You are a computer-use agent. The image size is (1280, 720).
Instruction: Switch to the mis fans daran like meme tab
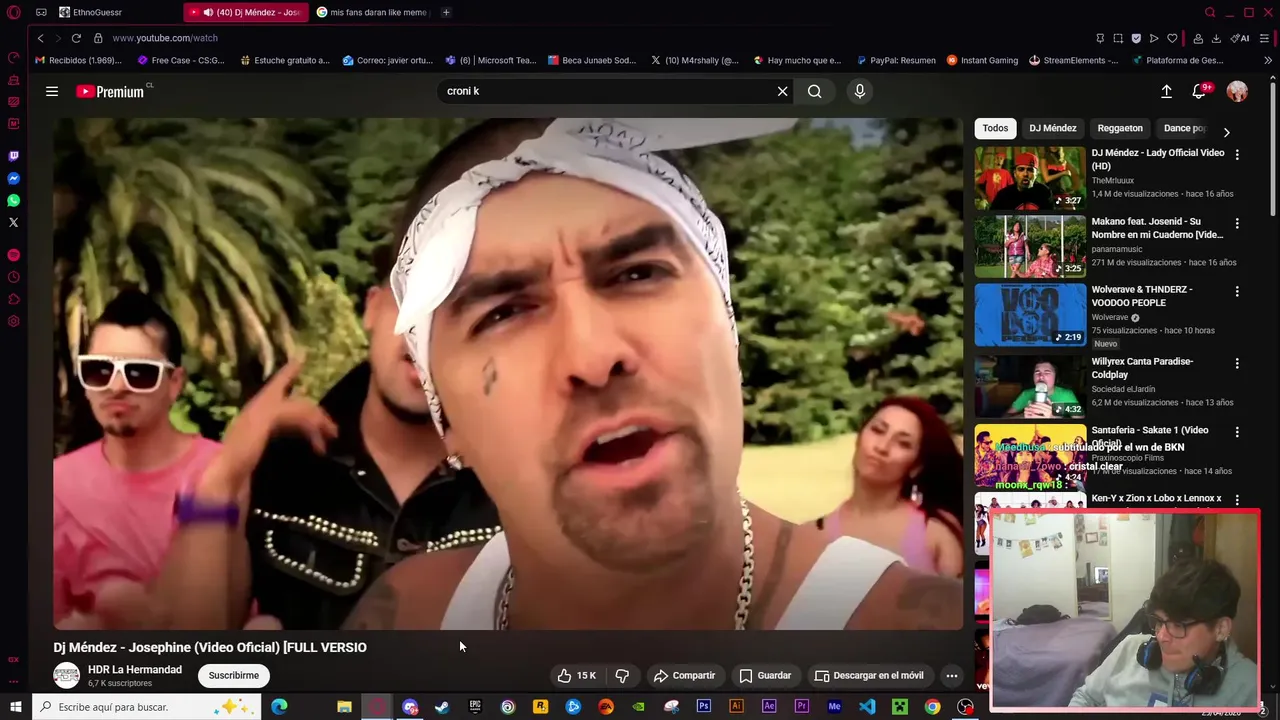(x=372, y=12)
